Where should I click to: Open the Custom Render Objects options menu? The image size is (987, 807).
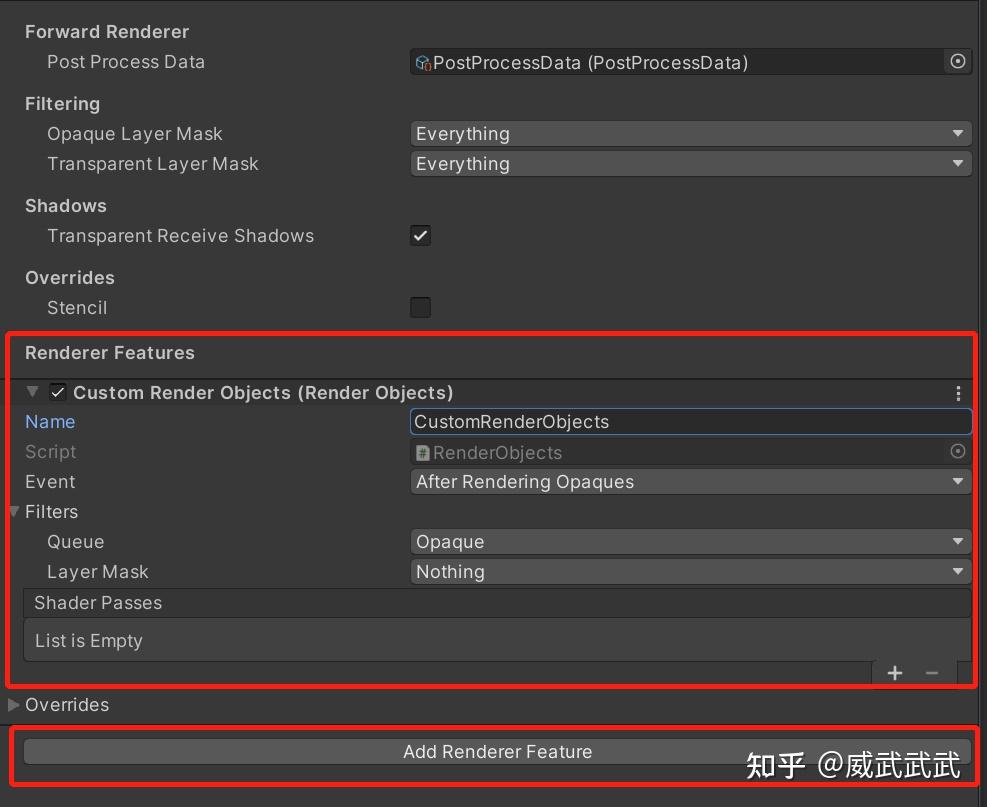(958, 393)
